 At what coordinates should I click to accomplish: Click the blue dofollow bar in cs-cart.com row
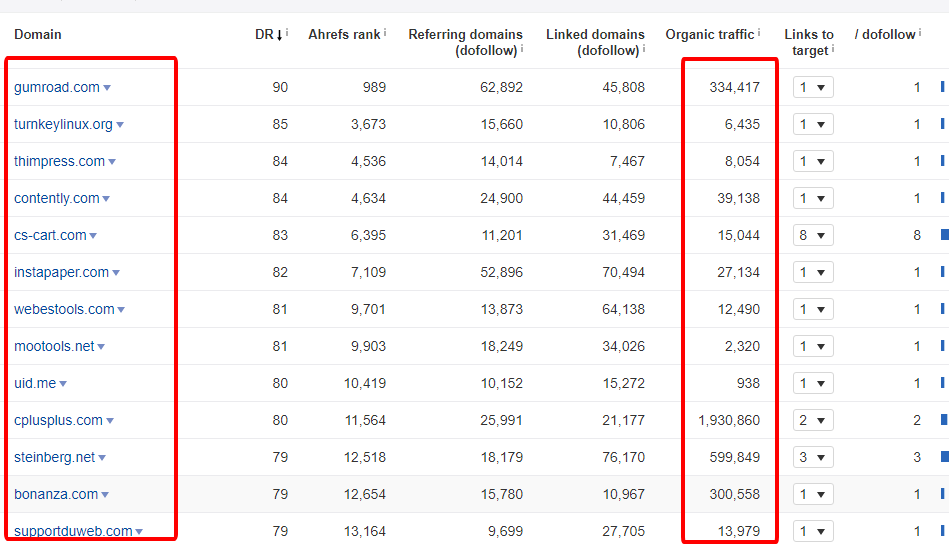[944, 235]
